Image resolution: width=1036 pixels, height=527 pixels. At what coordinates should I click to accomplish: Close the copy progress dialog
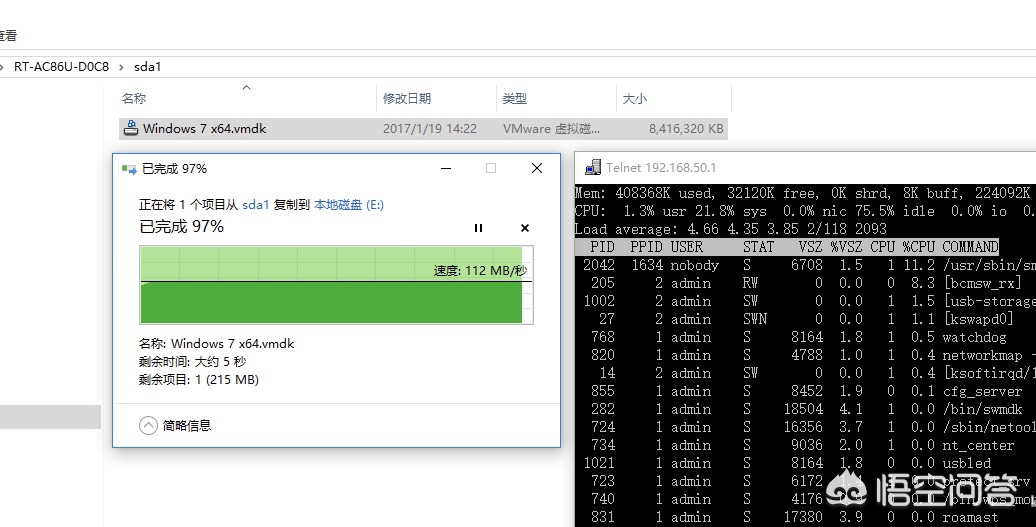(x=537, y=168)
